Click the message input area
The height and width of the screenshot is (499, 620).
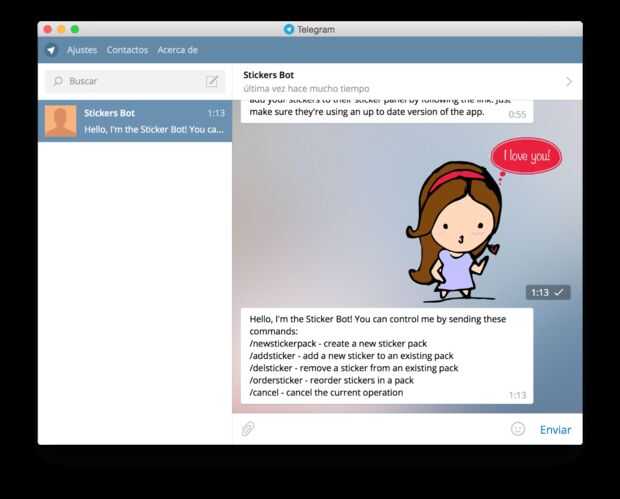[382, 429]
